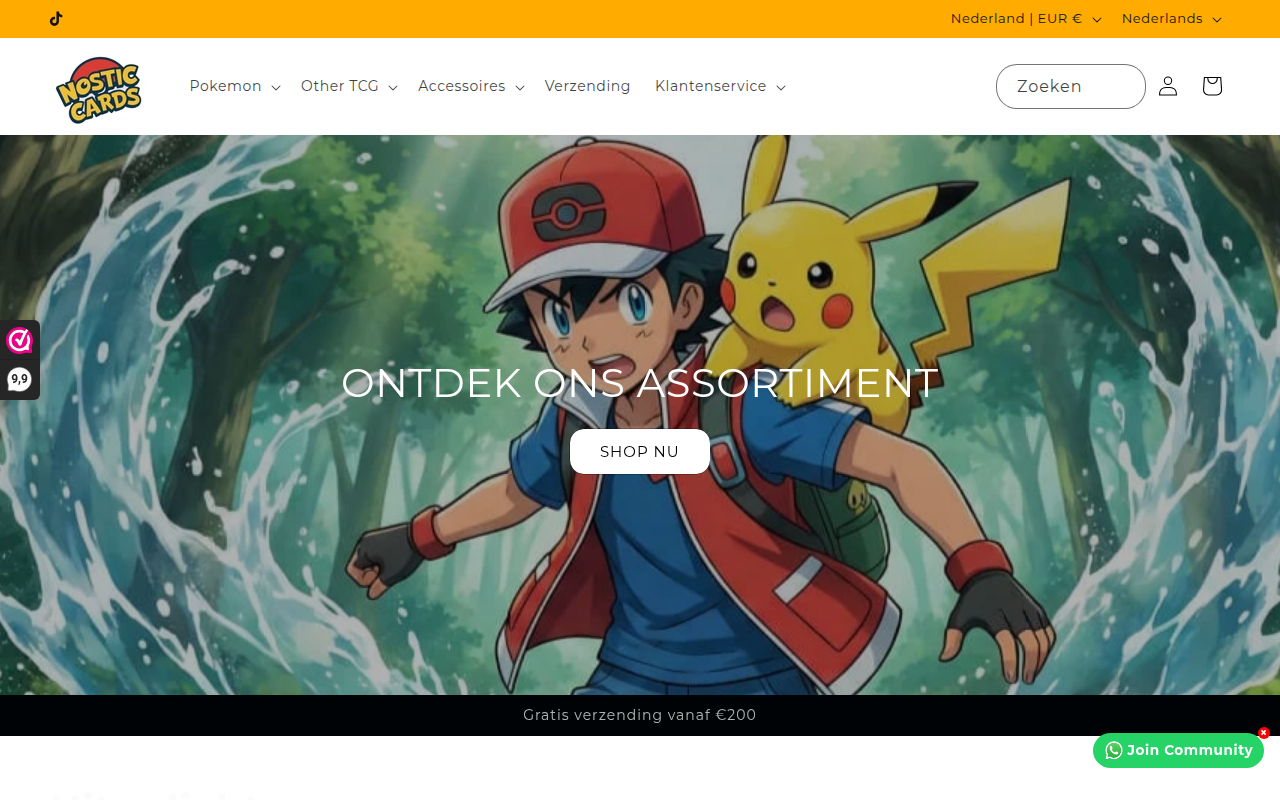Image resolution: width=1280 pixels, height=800 pixels.
Task: Click the Gratis verzending vanaf €200 bar
Action: (640, 715)
